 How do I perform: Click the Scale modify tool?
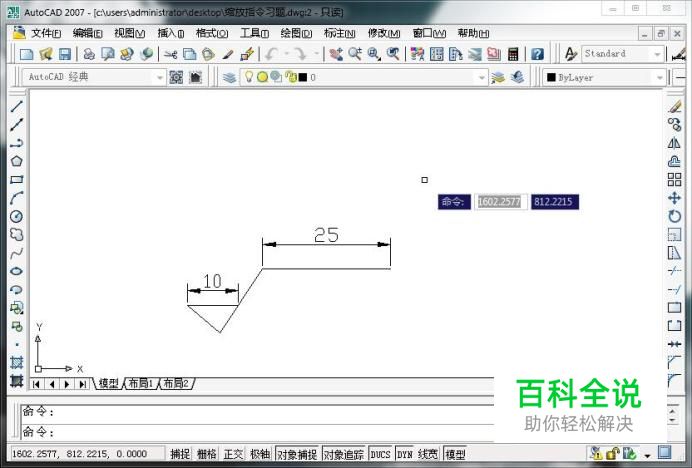coord(674,234)
